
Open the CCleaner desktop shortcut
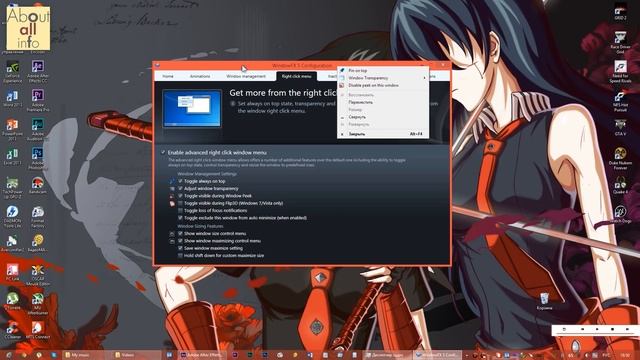pos(12,329)
